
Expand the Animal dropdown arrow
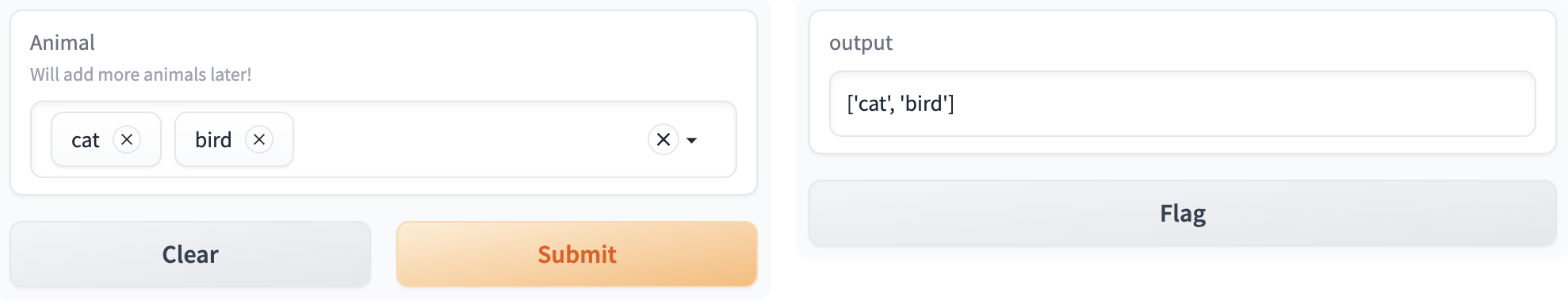(691, 140)
